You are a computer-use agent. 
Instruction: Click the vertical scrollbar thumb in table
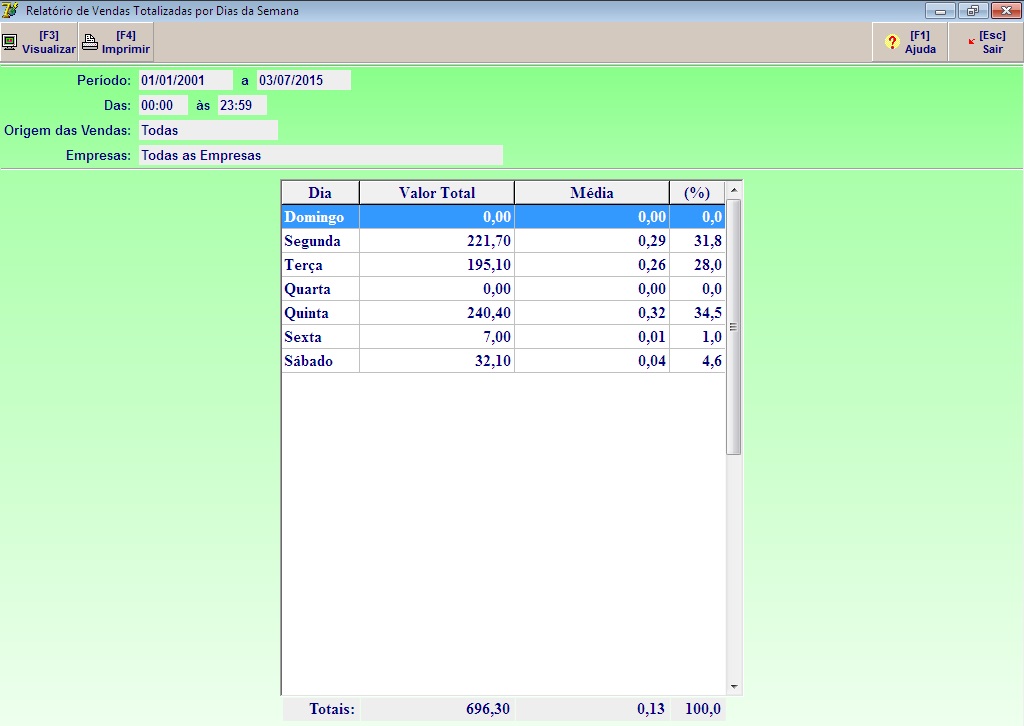733,326
